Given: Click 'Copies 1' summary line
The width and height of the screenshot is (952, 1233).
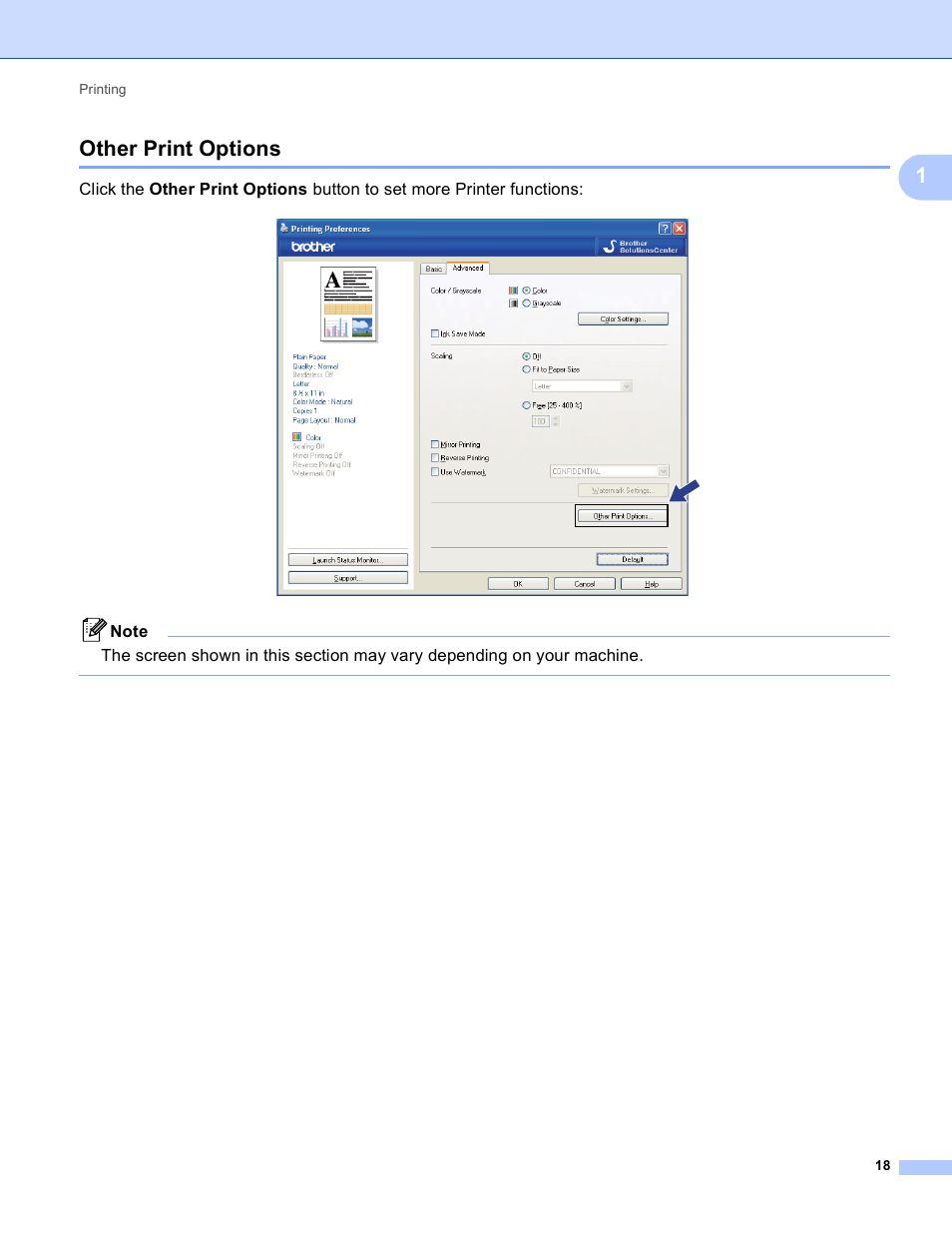Looking at the screenshot, I should click(x=305, y=411).
